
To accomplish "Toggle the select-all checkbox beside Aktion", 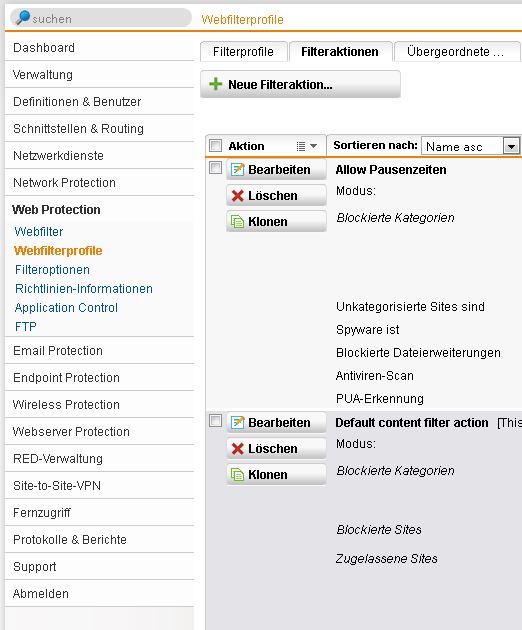I will 216,145.
